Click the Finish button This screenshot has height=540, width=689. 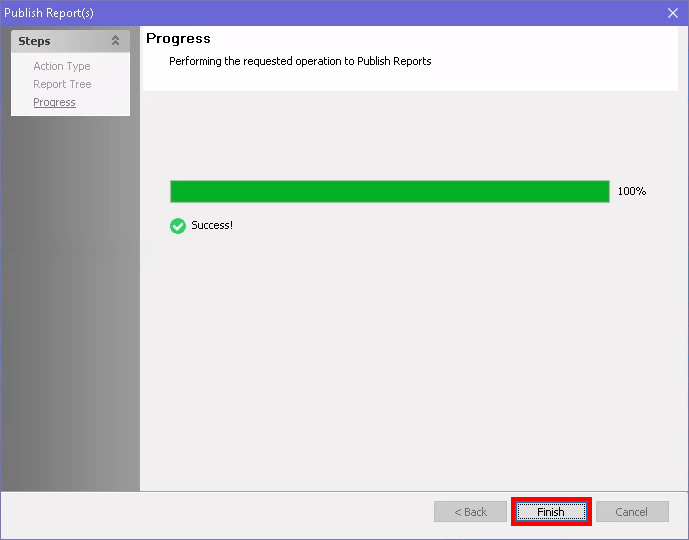[x=551, y=512]
